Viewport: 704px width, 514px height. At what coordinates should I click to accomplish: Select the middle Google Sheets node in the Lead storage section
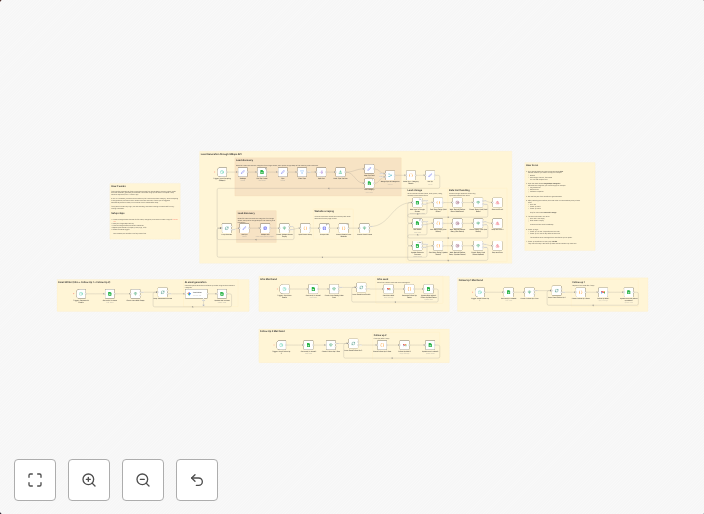pos(417,223)
